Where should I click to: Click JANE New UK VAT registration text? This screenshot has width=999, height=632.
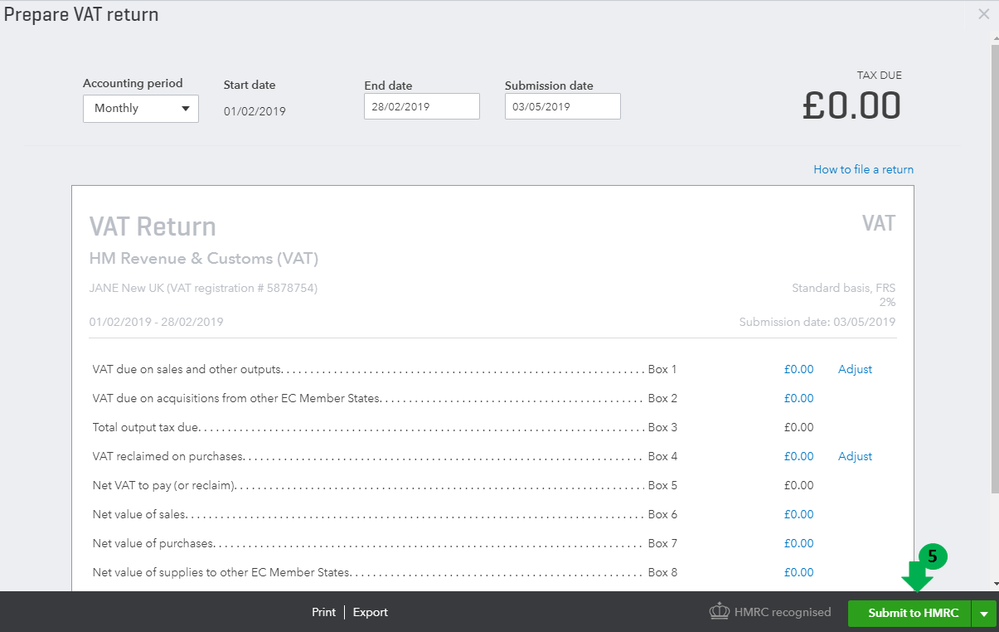(x=203, y=288)
